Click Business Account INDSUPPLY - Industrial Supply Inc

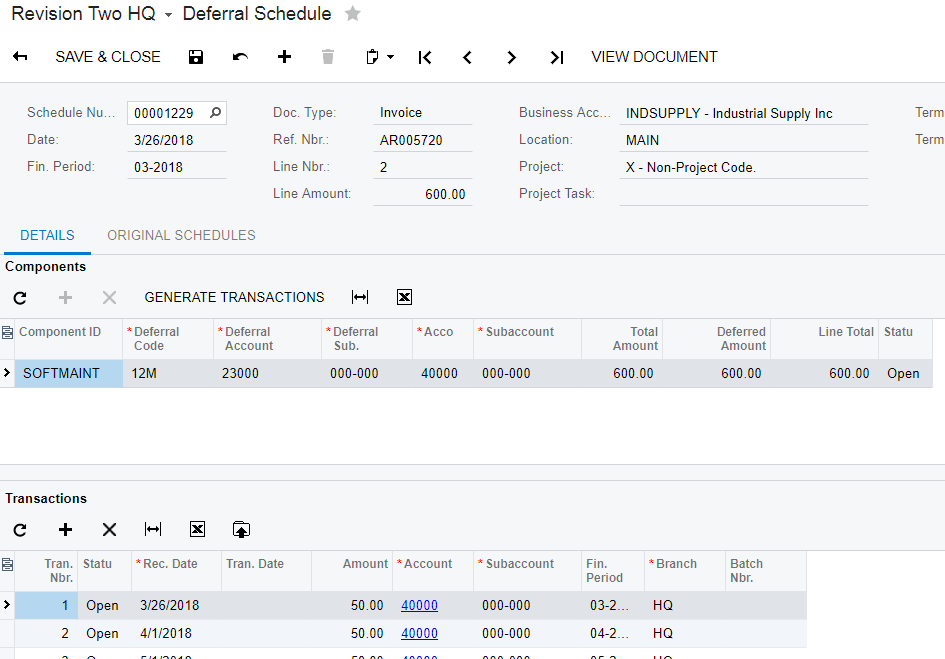[x=744, y=113]
